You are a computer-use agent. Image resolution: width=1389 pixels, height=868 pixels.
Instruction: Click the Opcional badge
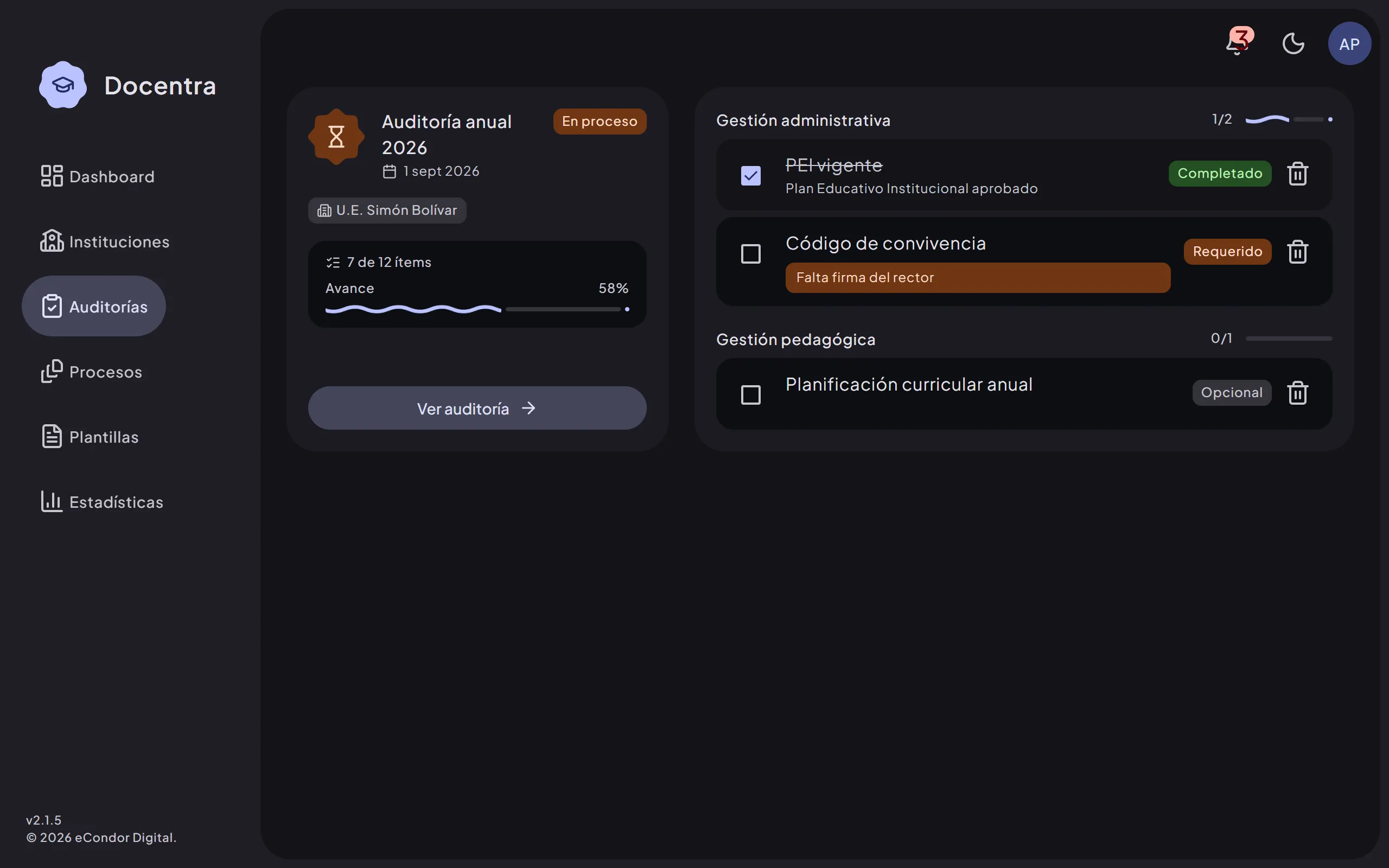pos(1232,393)
